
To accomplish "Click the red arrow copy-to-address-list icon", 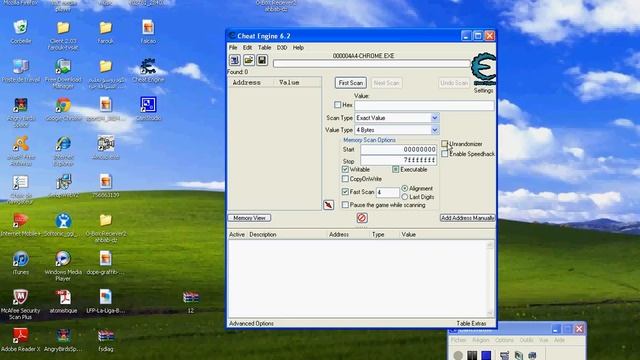I will [329, 205].
